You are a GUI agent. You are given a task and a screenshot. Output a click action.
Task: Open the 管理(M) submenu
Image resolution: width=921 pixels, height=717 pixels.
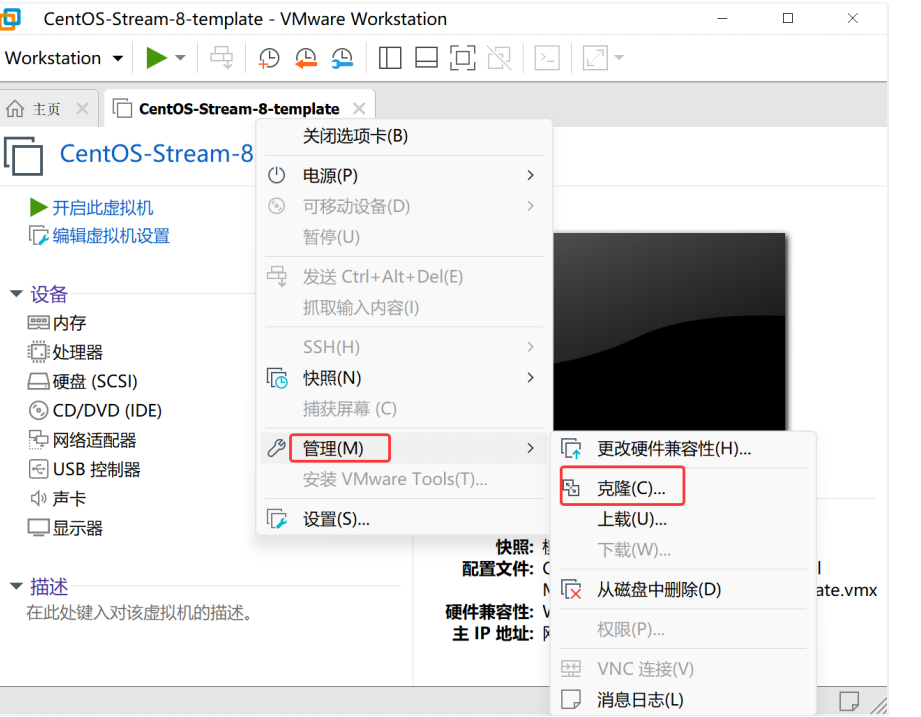point(404,449)
